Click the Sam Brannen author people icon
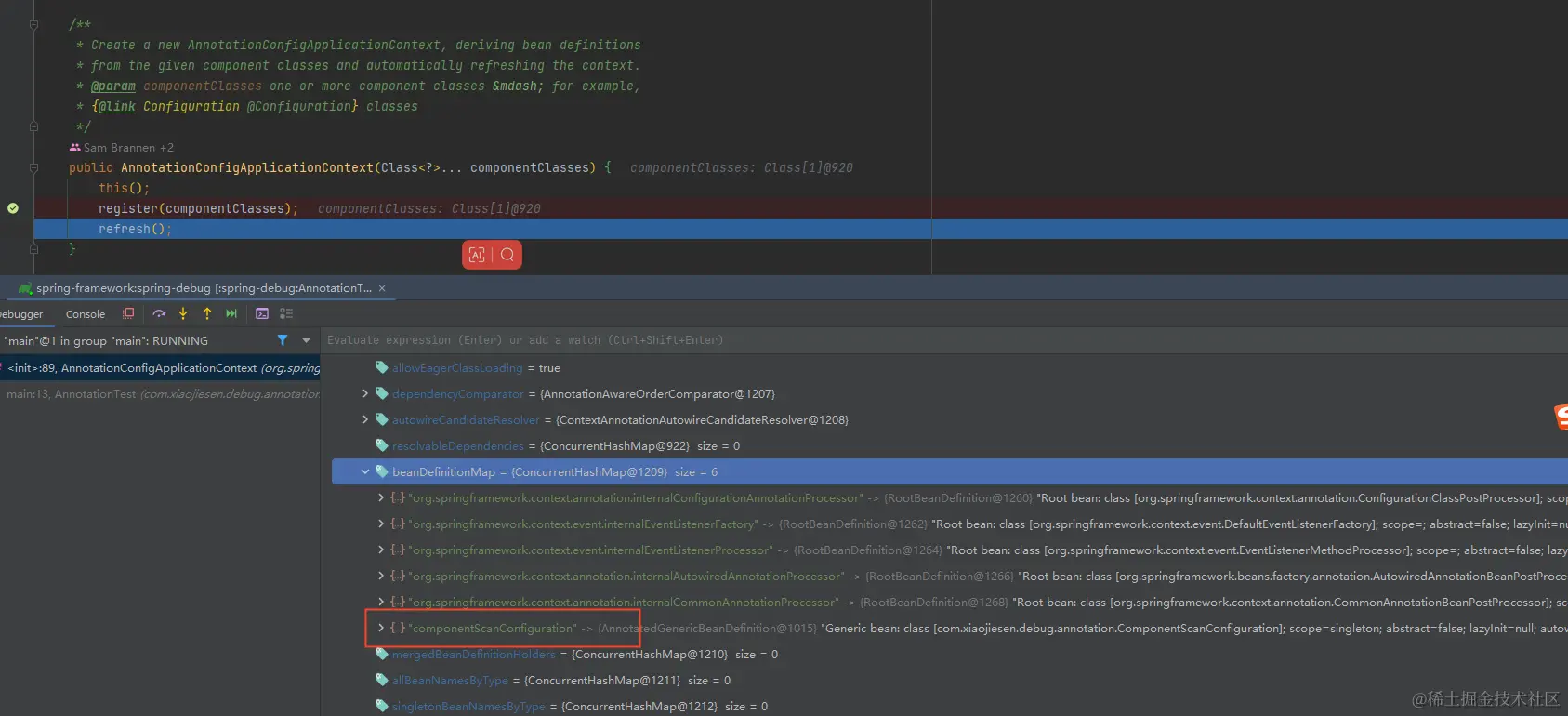 74,147
